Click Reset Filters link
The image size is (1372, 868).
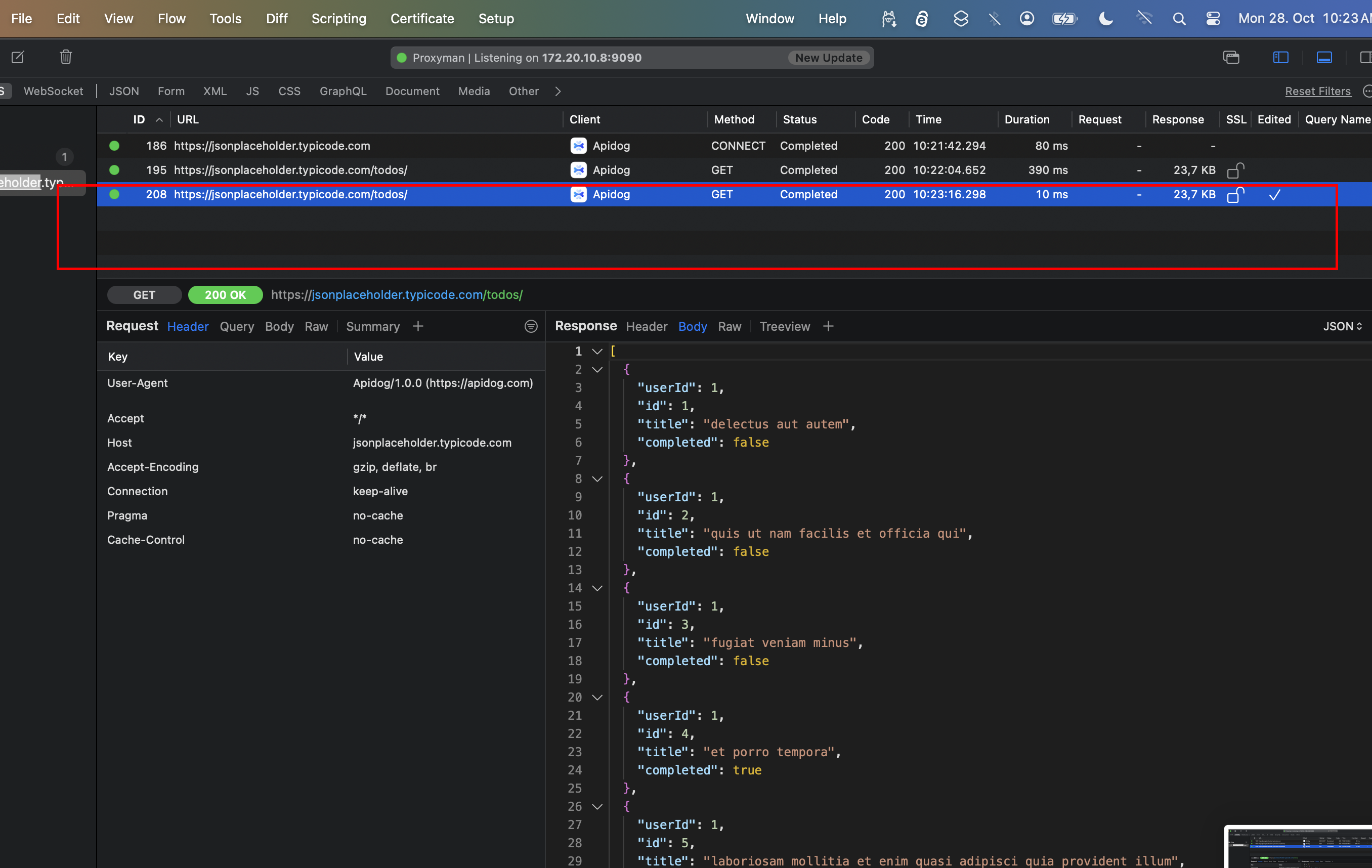[1317, 91]
